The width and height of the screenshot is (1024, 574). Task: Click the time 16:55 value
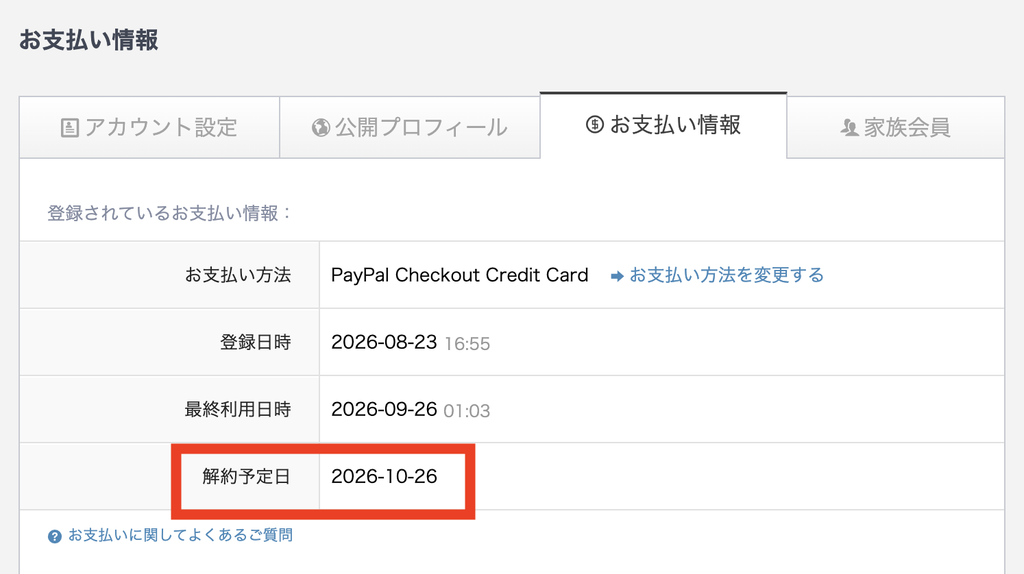click(467, 343)
